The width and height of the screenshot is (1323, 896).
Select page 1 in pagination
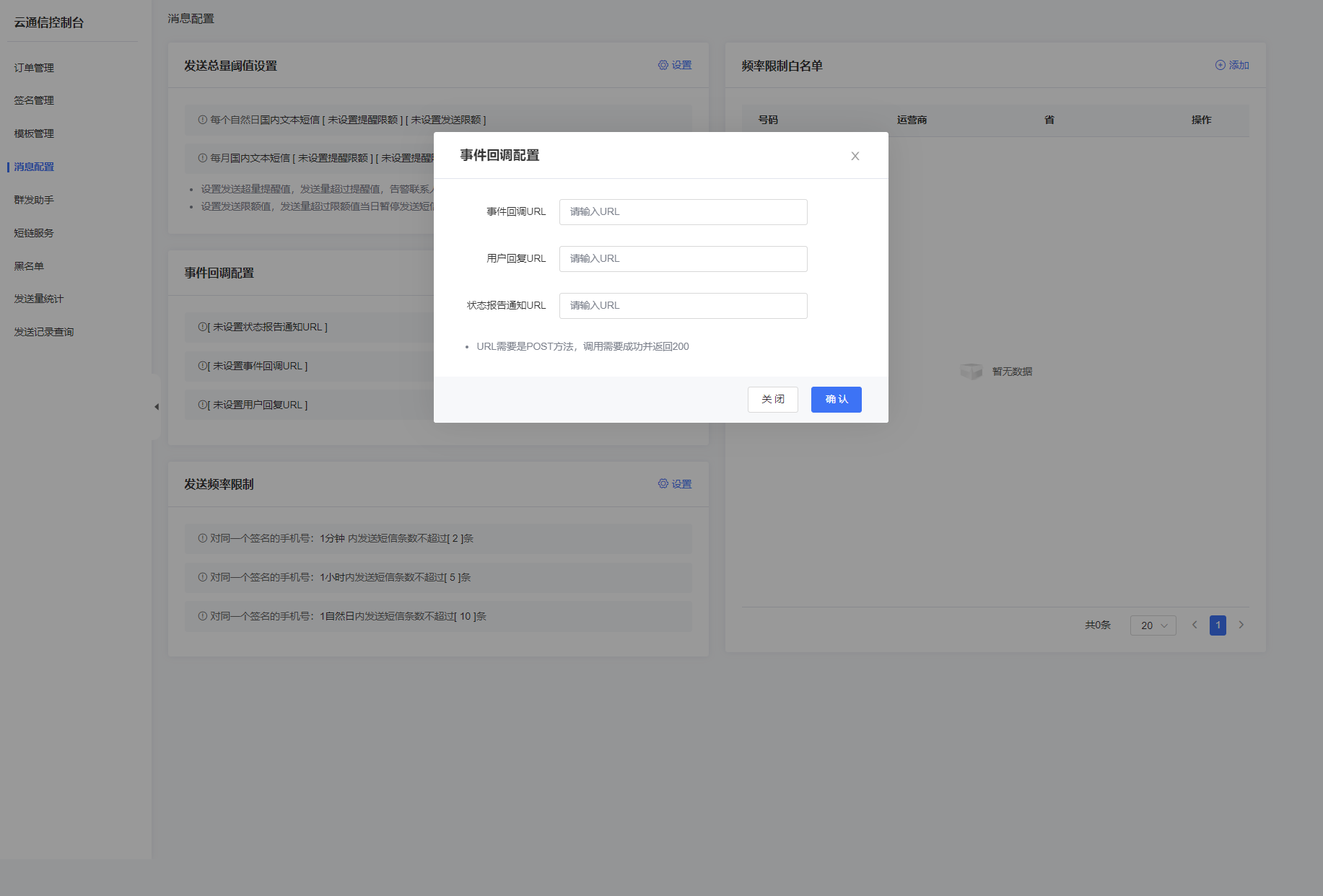click(x=1218, y=625)
